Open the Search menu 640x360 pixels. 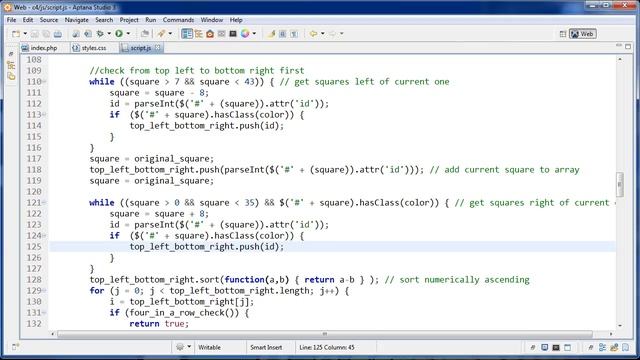coord(104,20)
